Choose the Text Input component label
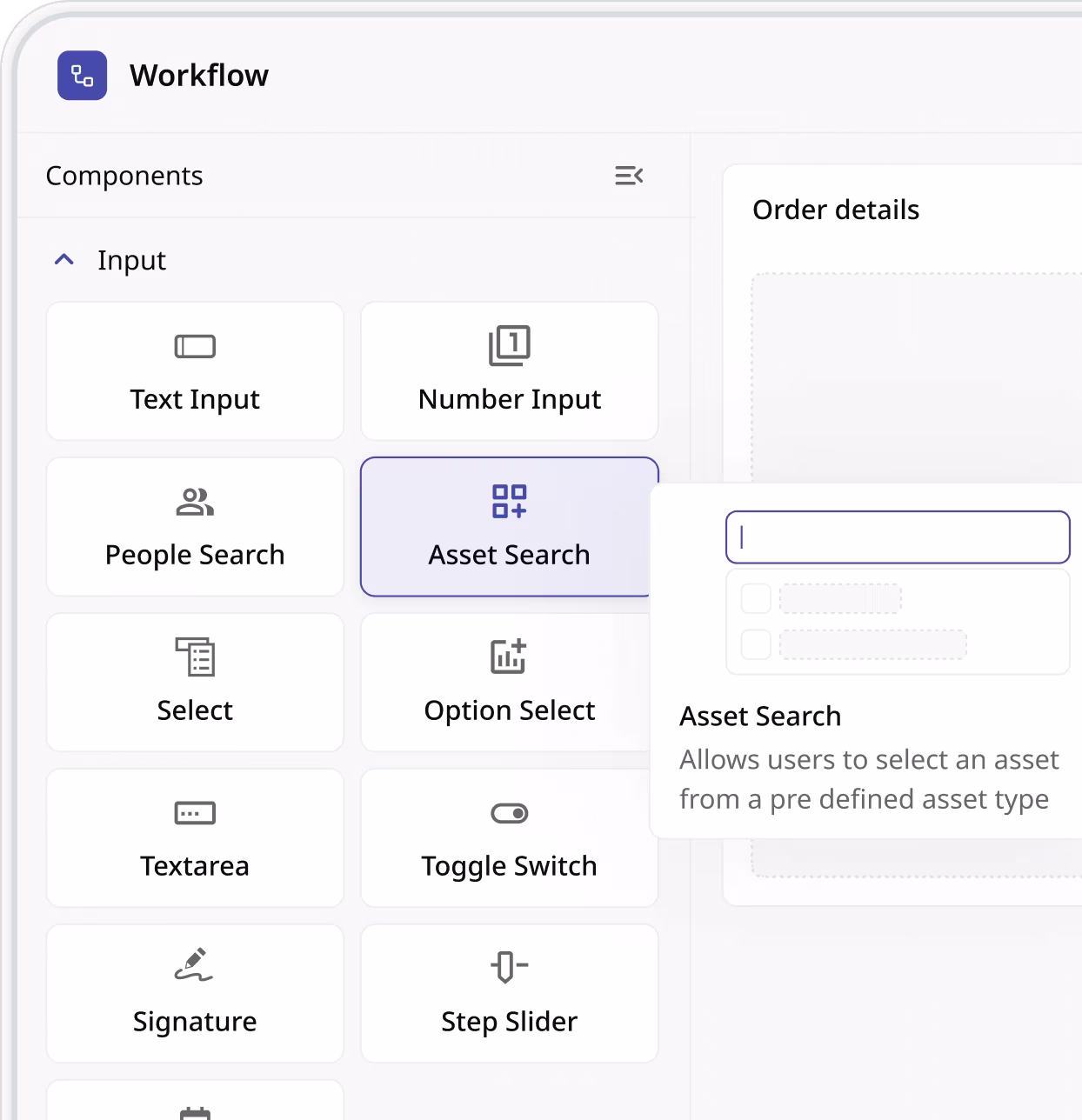This screenshot has height=1120, width=1082. pyautogui.click(x=195, y=399)
